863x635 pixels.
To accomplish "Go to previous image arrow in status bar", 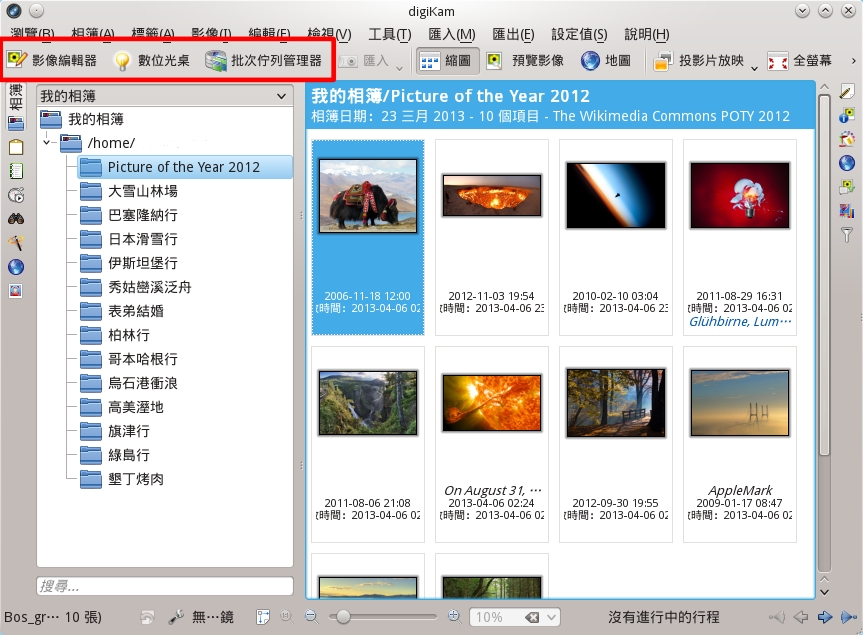I will (801, 617).
